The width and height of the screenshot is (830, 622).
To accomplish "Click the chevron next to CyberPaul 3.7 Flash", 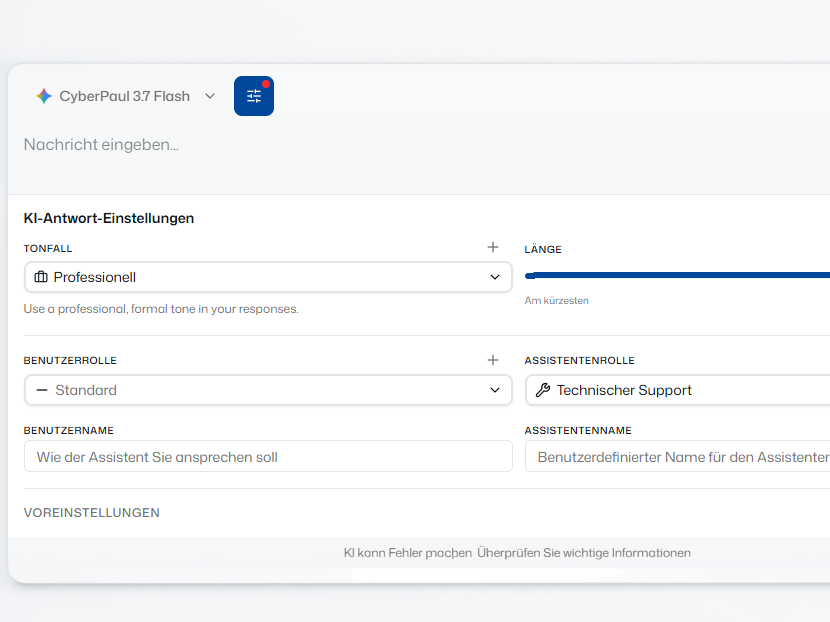I will click(x=210, y=96).
